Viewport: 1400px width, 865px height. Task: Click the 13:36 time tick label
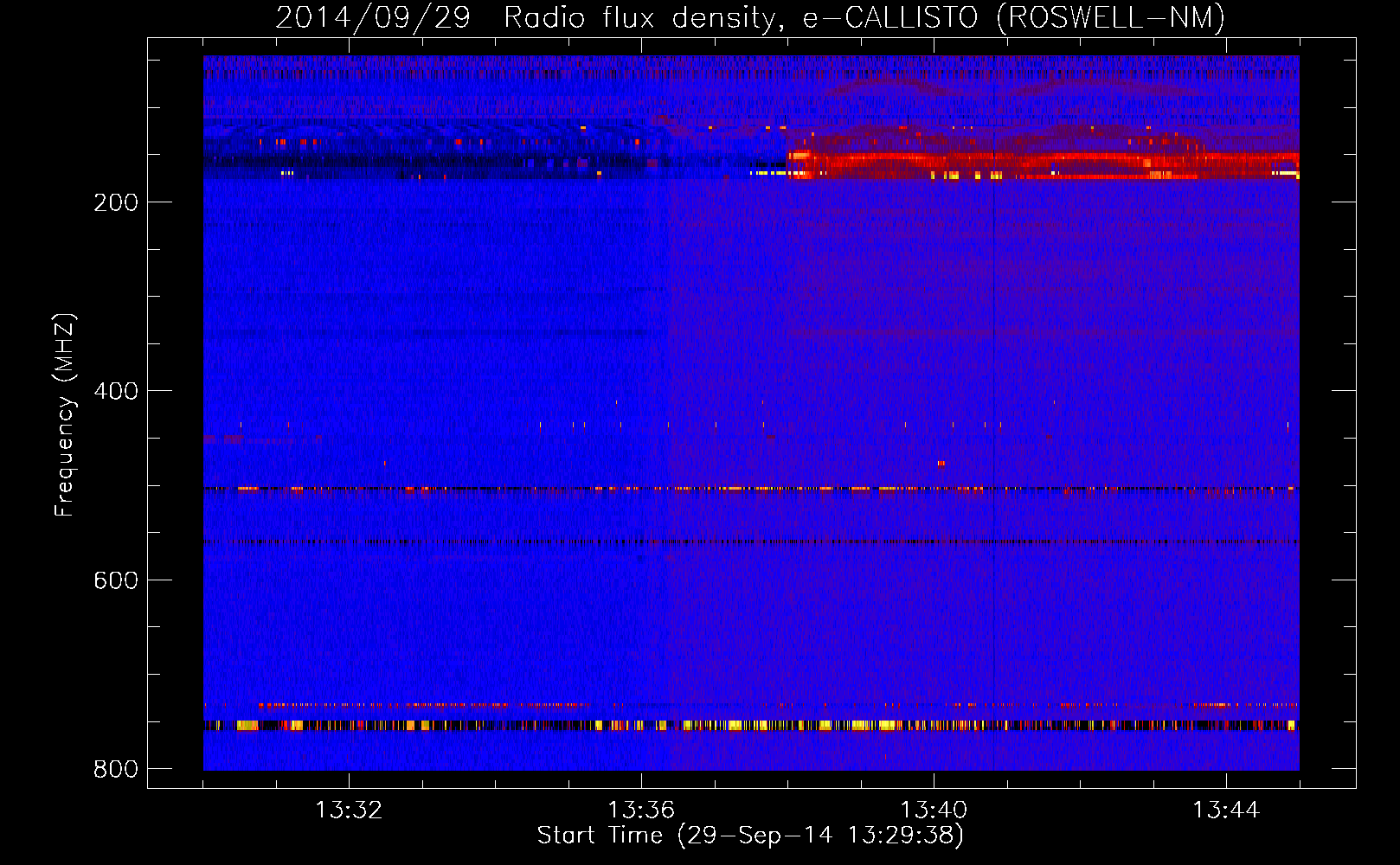pyautogui.click(x=641, y=811)
